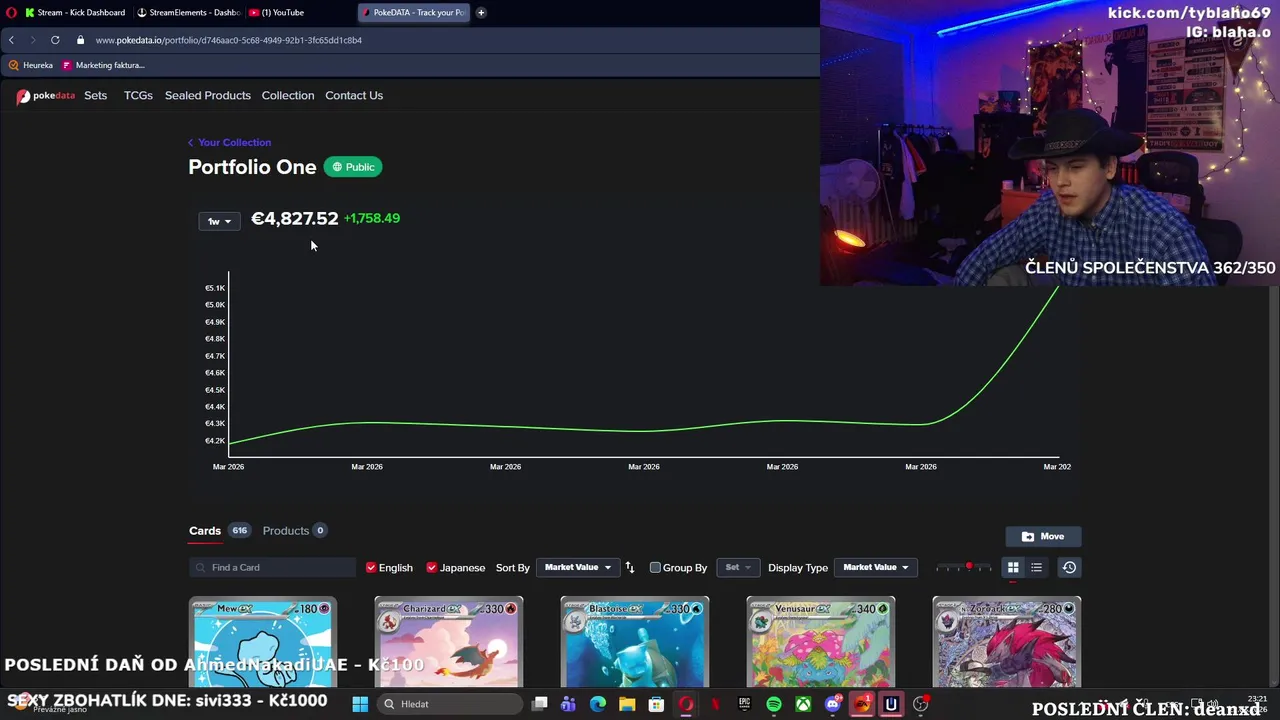The width and height of the screenshot is (1280, 720).
Task: Switch to Opera browser in taskbar
Action: [x=686, y=704]
